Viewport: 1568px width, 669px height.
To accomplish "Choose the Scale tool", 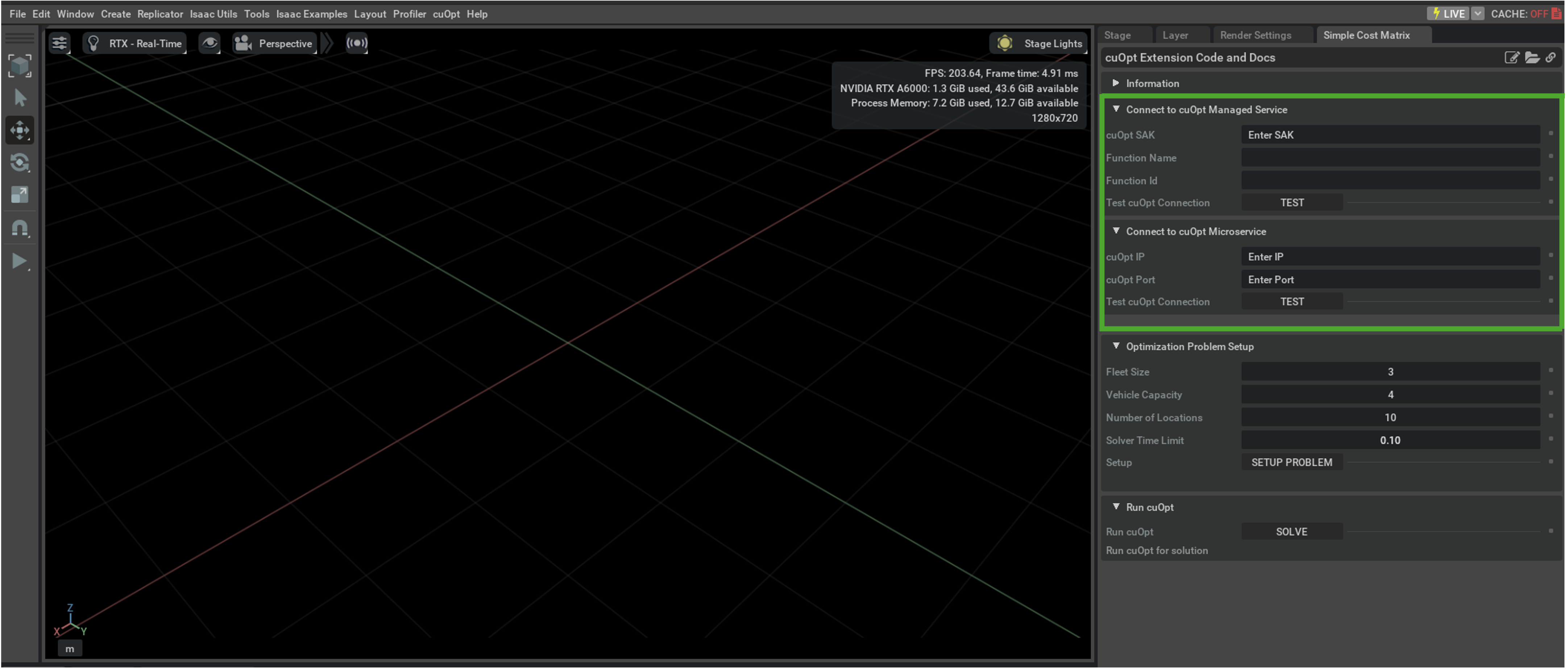I will click(20, 195).
